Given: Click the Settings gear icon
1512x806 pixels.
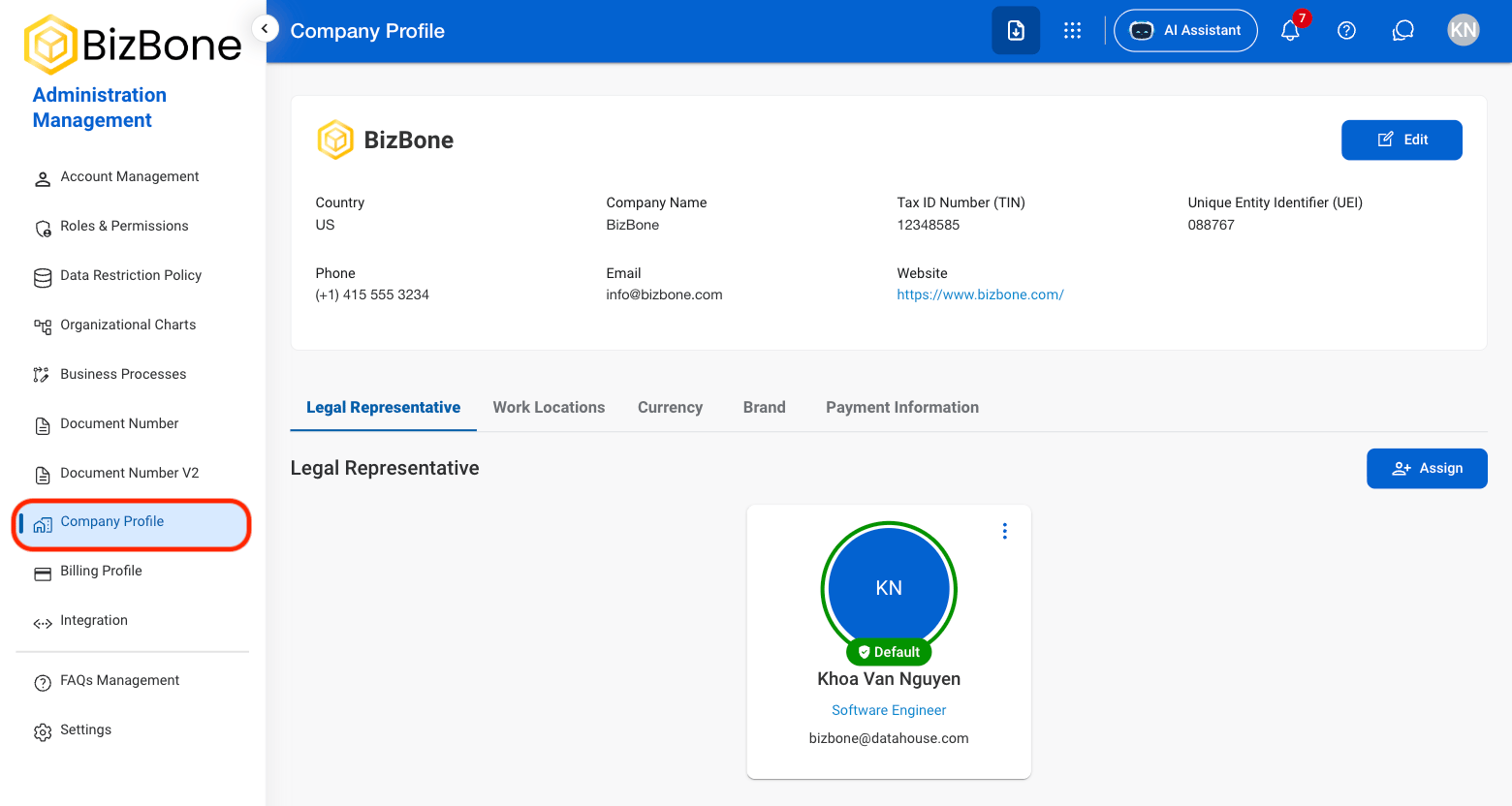Looking at the screenshot, I should tap(43, 731).
